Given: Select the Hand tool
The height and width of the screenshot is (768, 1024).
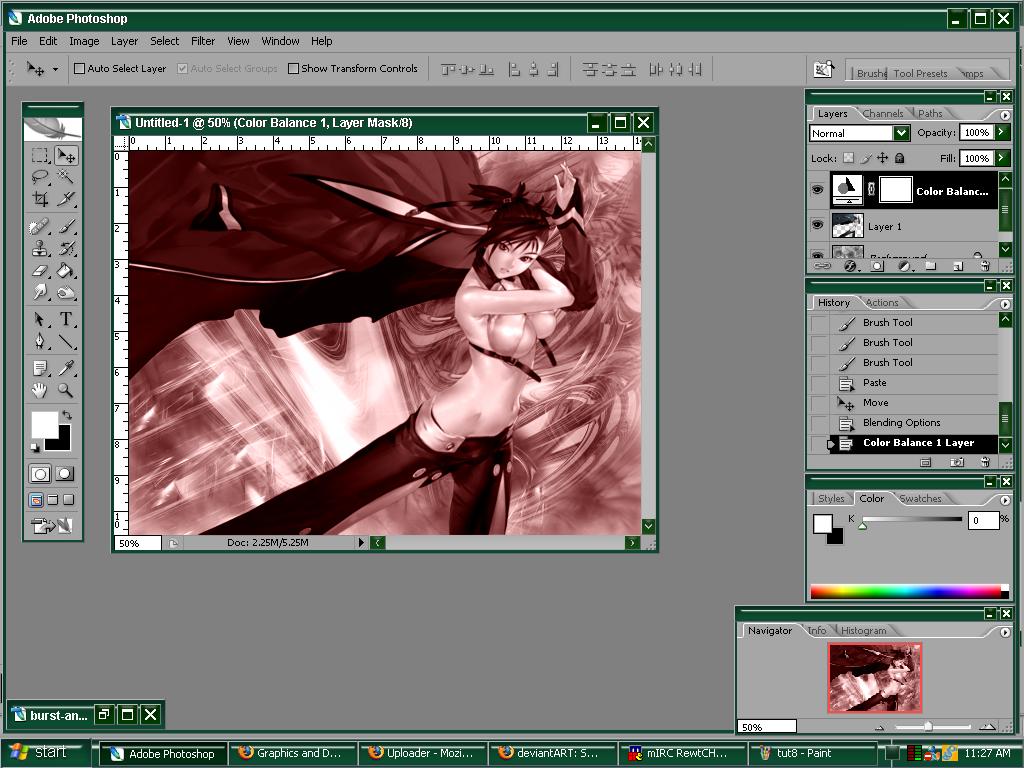Looking at the screenshot, I should (40, 391).
